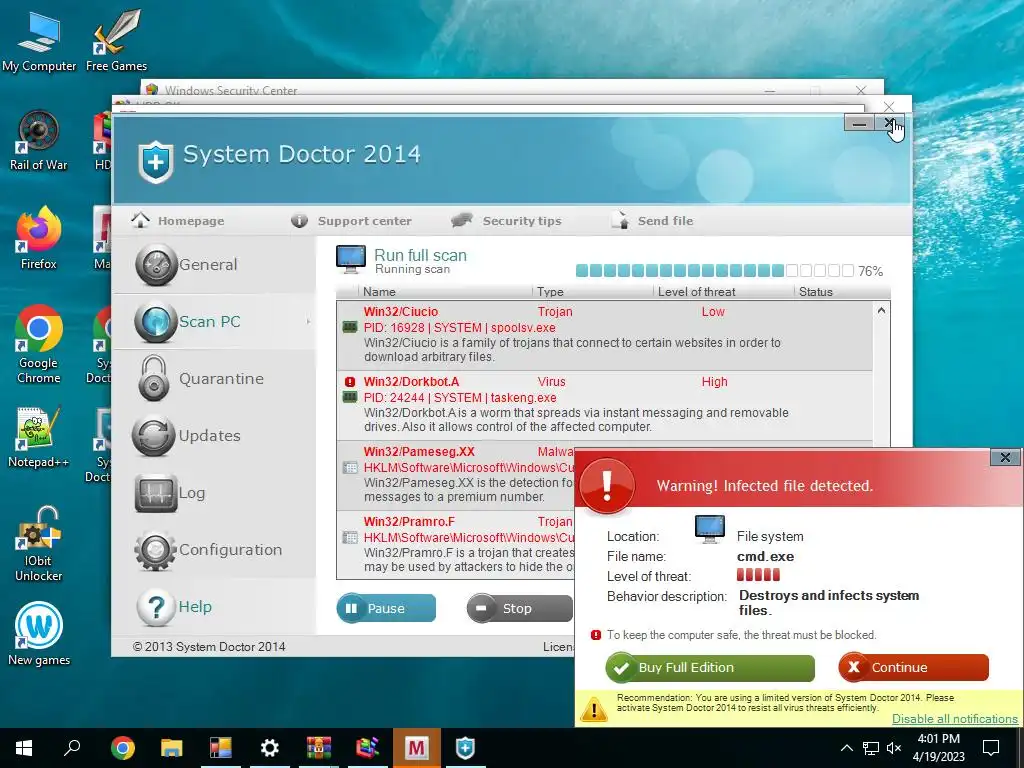Viewport: 1024px width, 768px height.
Task: Select the Win32/Pameseg.XX threat row
Action: (x=456, y=475)
